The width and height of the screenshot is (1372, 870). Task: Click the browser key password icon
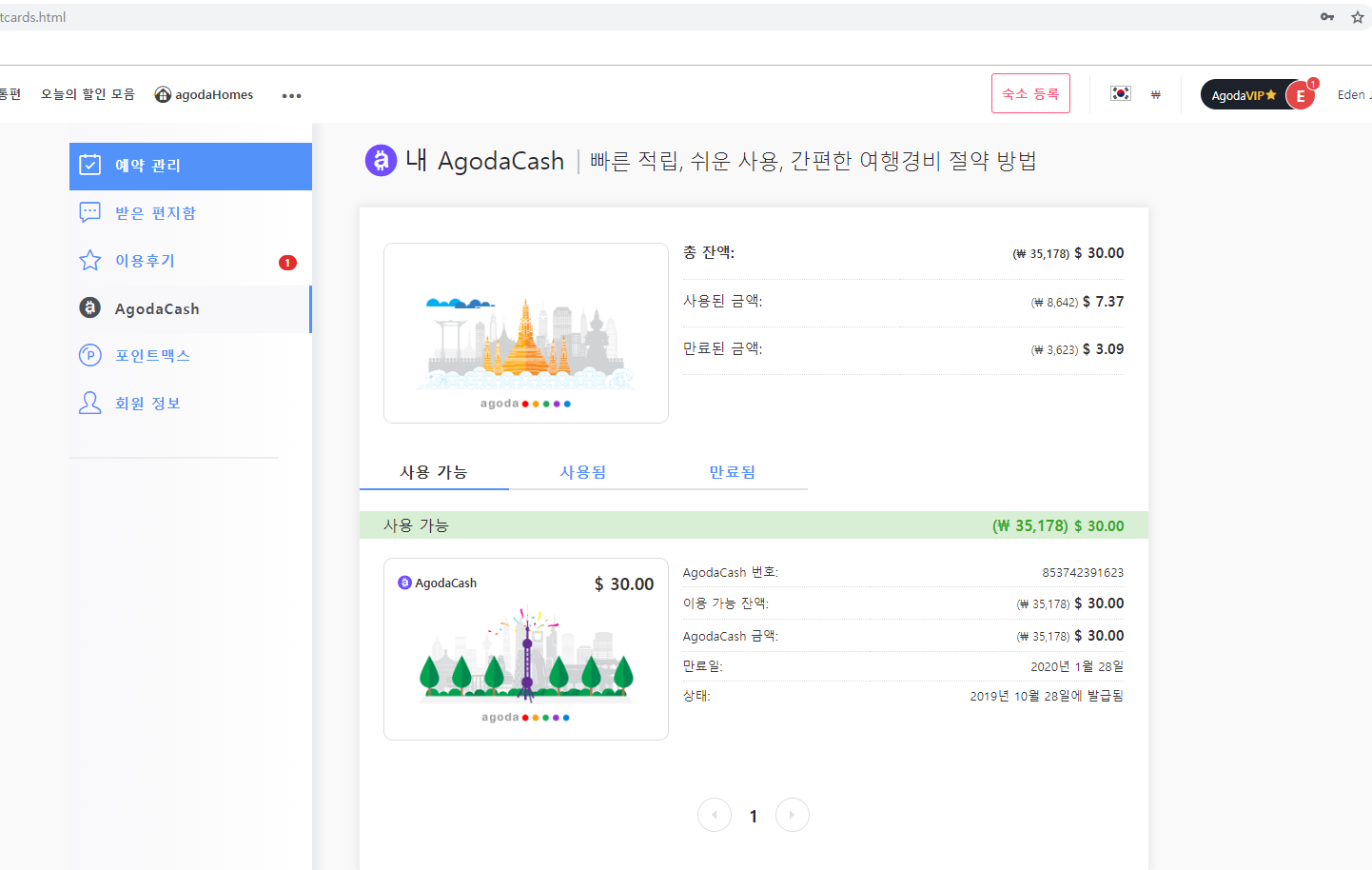[1327, 17]
